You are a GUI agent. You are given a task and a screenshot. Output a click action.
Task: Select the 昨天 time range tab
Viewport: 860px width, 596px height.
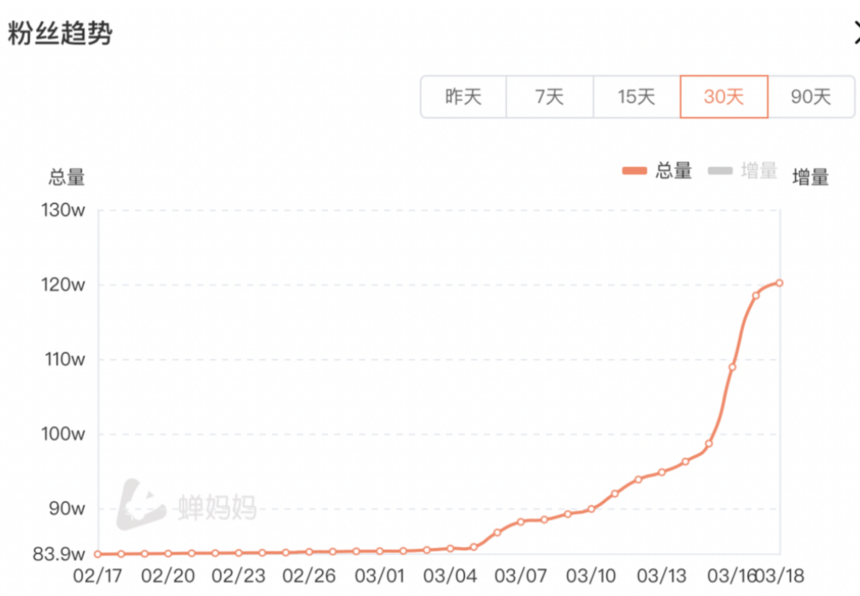pos(463,97)
